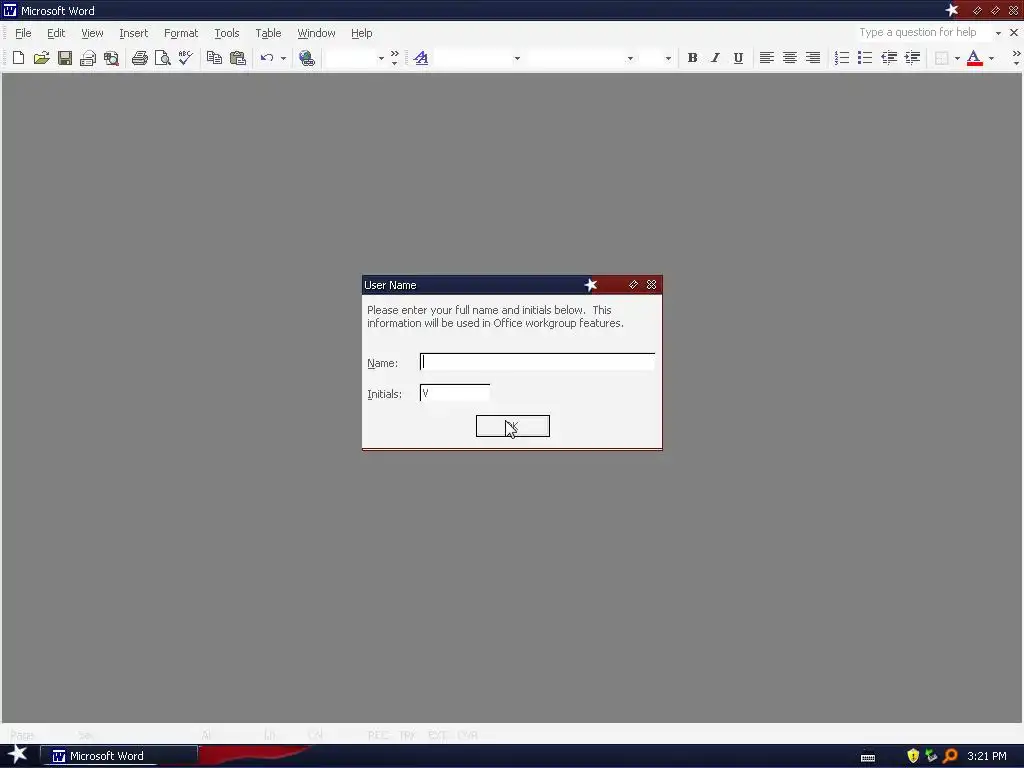Insert a hyperlink with the globe icon

pos(307,58)
